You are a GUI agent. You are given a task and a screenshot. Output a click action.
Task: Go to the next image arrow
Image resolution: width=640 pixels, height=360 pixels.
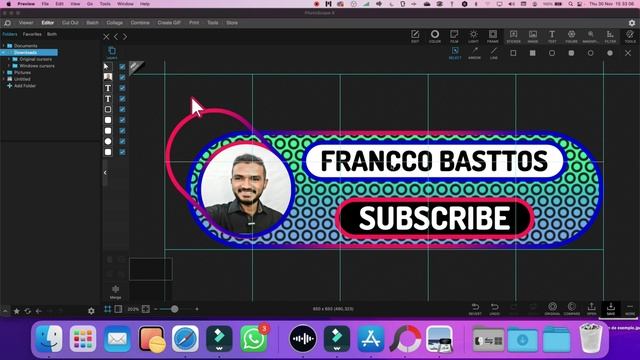[x=125, y=37]
